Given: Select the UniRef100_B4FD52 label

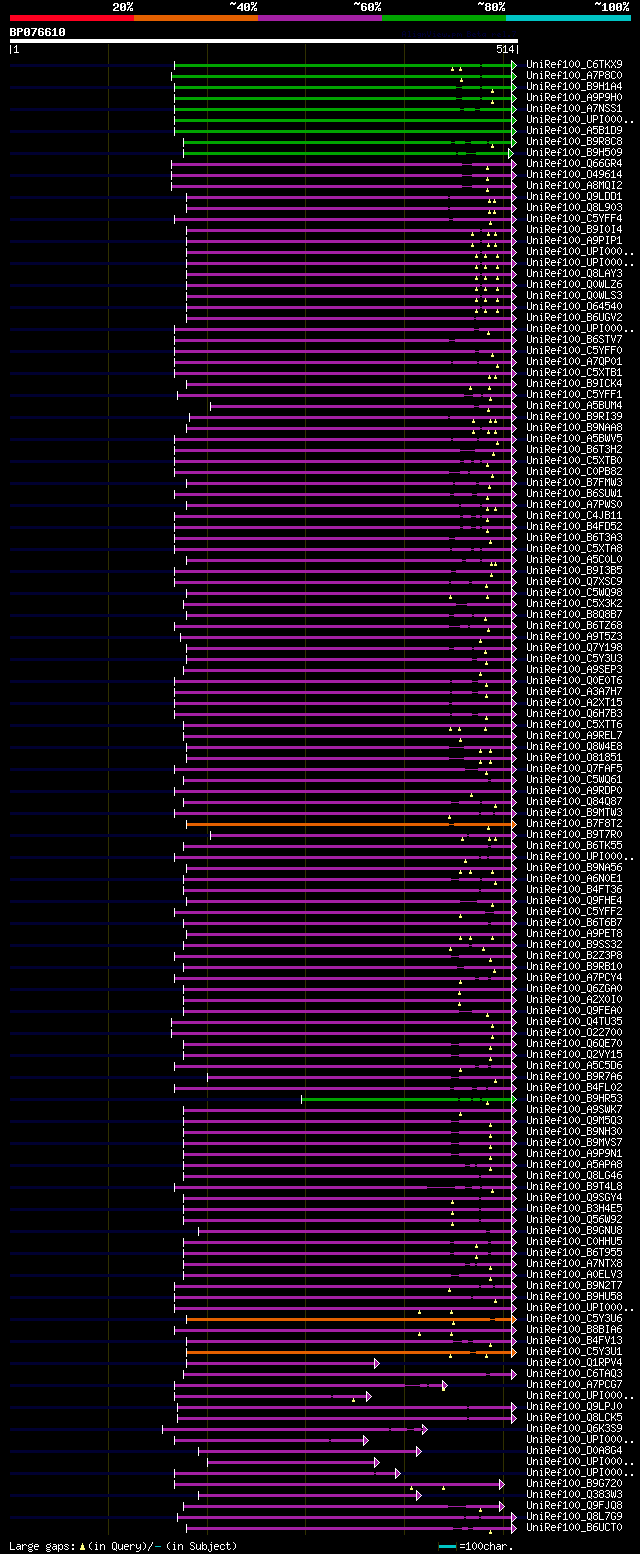Looking at the screenshot, I should coord(574,526).
